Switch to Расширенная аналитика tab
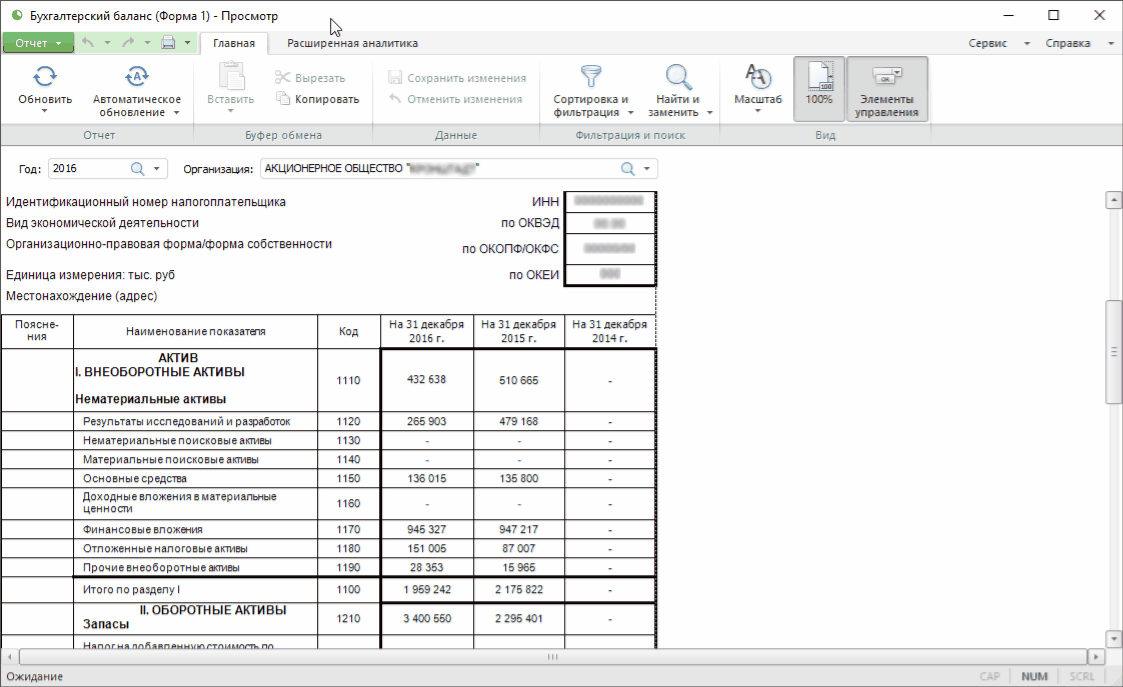1123x687 pixels. click(352, 43)
